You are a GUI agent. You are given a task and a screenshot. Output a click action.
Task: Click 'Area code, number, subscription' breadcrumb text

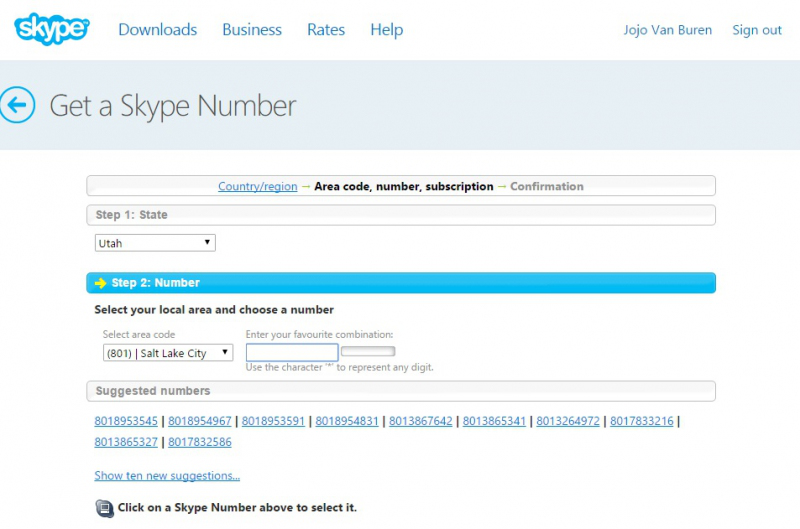404,186
